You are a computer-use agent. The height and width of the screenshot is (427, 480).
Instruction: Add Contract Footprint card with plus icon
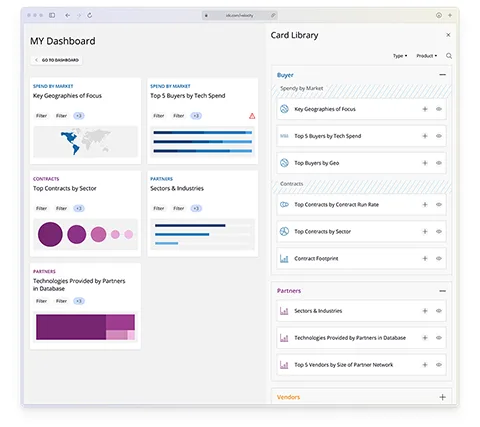pyautogui.click(x=425, y=258)
